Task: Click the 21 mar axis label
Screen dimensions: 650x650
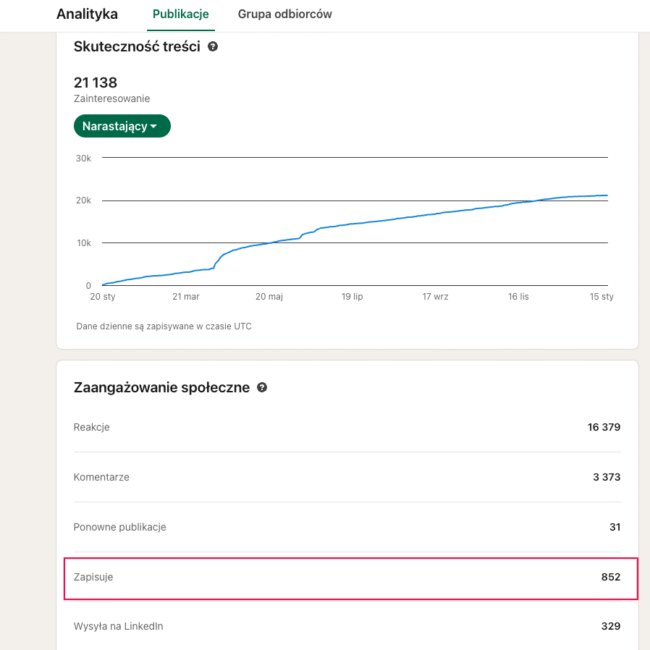Action: tap(186, 296)
